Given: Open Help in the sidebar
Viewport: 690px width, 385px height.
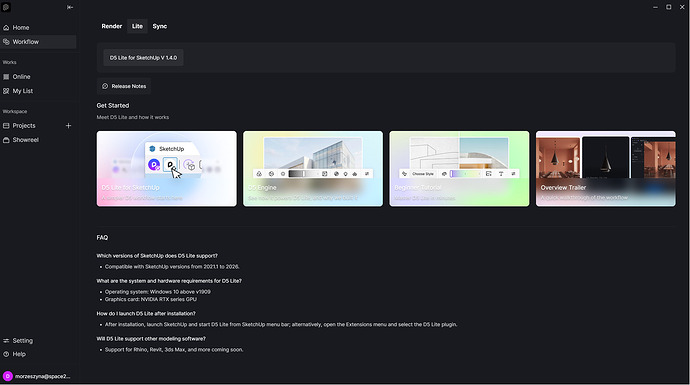Looking at the screenshot, I should coord(38,354).
